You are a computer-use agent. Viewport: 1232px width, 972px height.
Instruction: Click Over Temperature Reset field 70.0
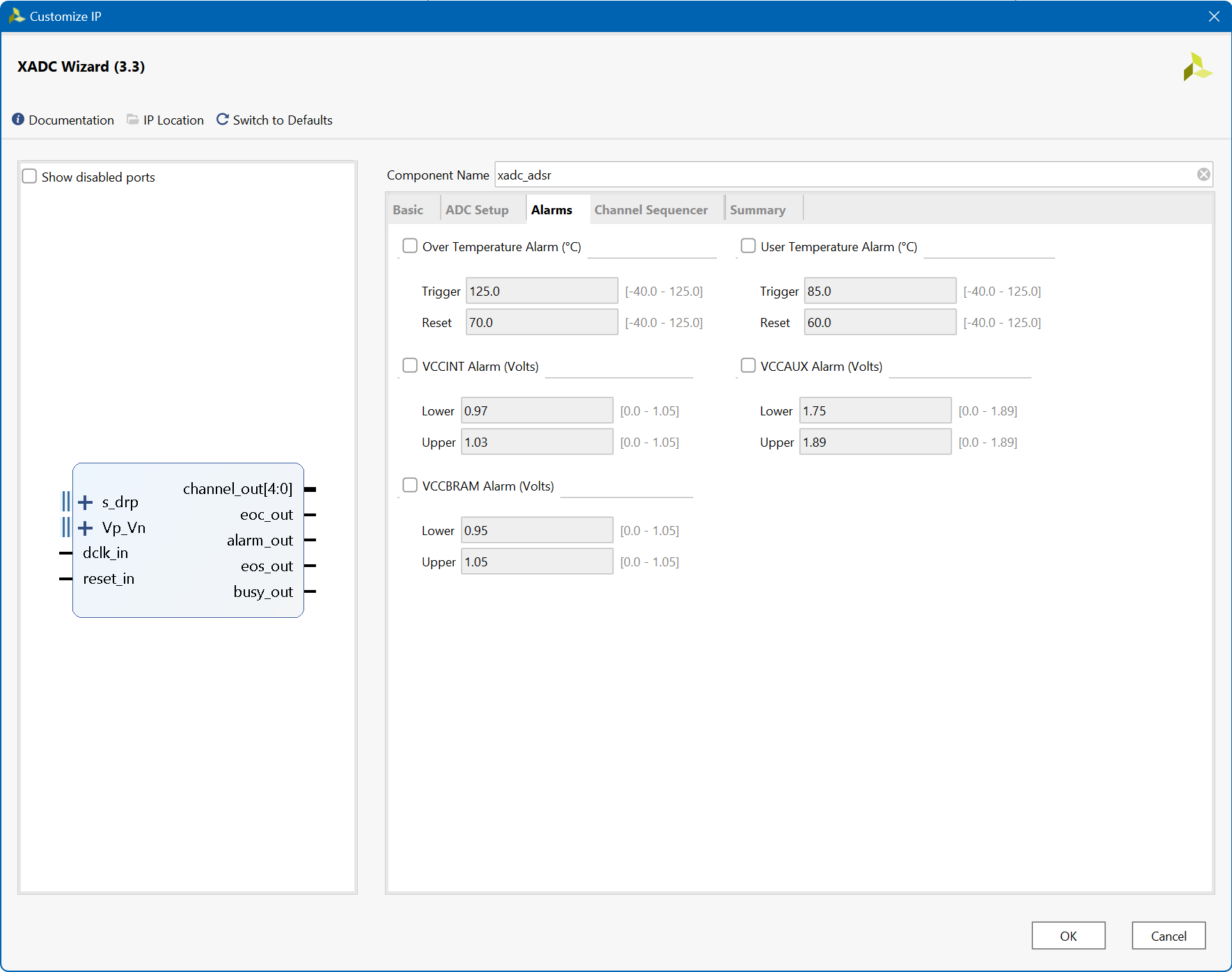542,322
